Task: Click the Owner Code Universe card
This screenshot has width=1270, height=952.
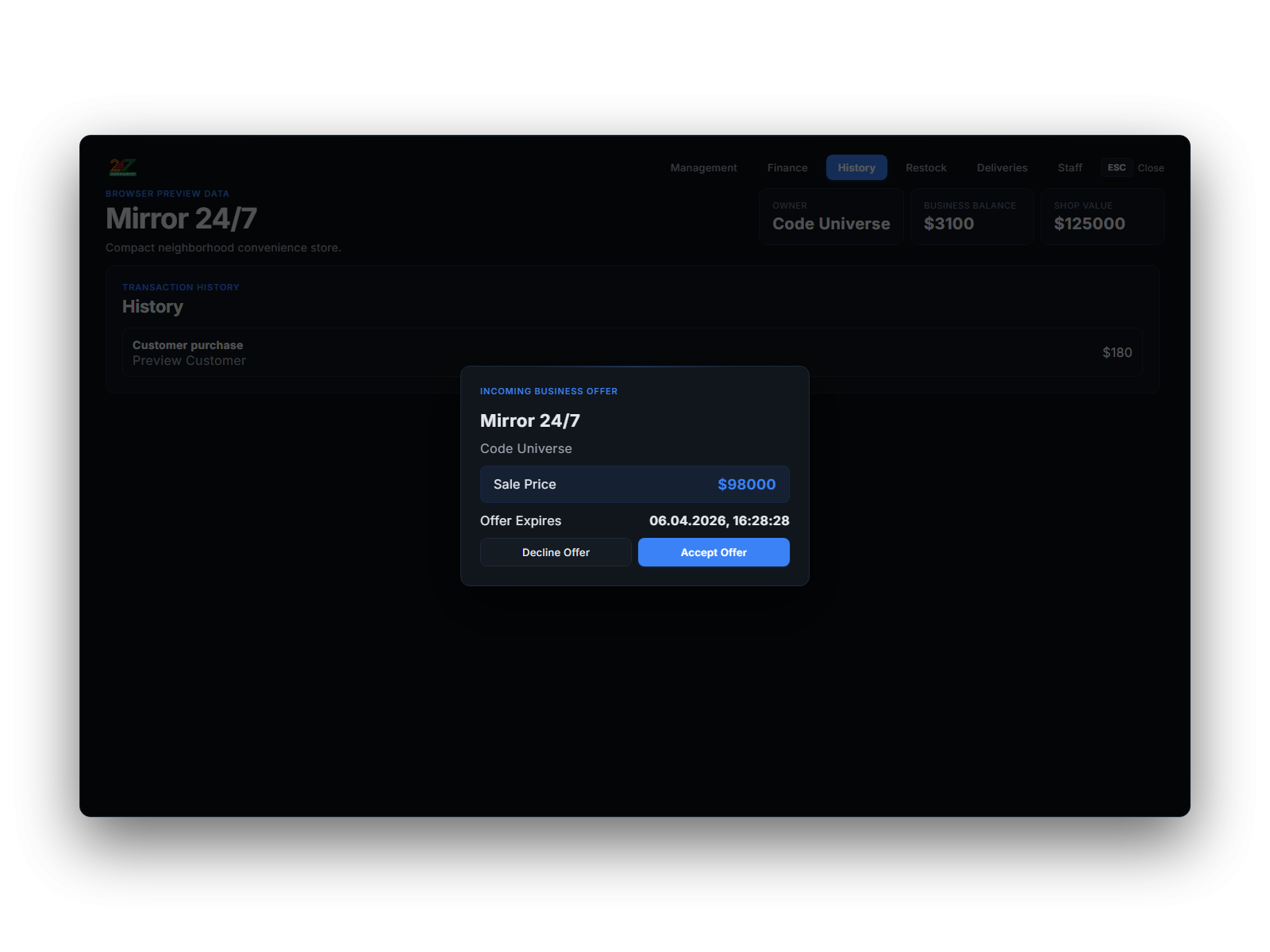Action: click(831, 217)
